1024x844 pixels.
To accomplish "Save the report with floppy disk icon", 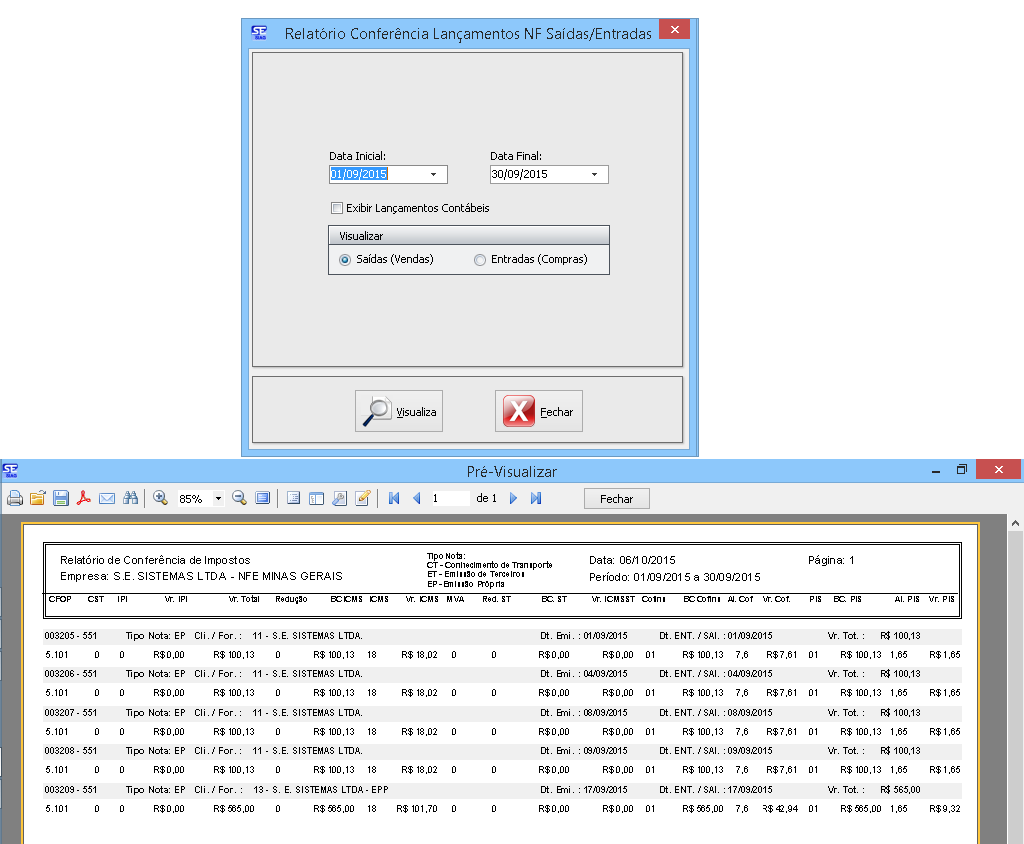I will 61,498.
